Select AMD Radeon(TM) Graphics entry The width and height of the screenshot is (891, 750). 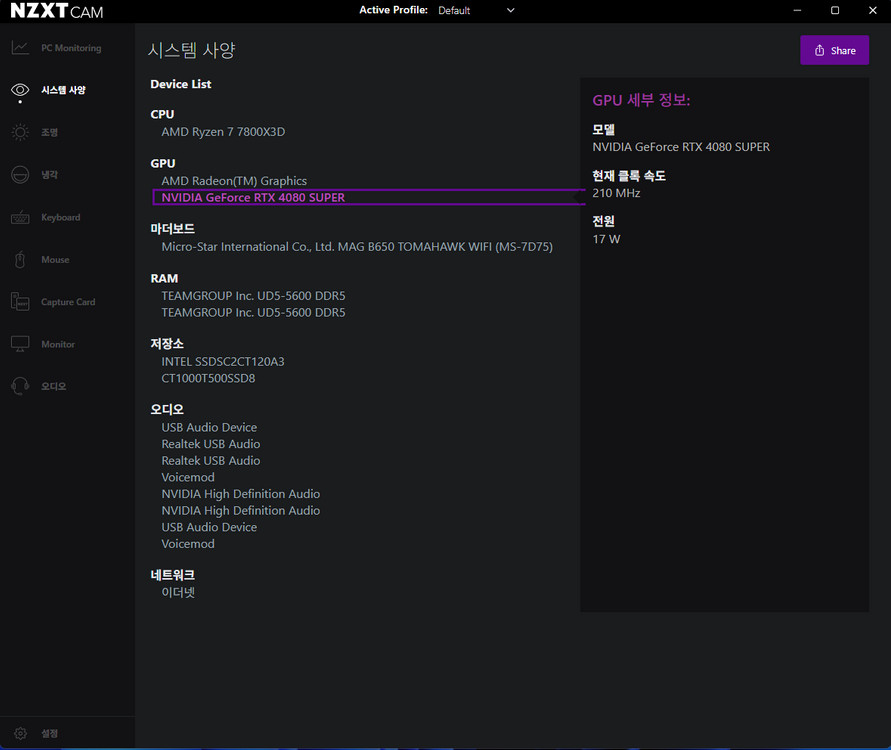click(234, 181)
